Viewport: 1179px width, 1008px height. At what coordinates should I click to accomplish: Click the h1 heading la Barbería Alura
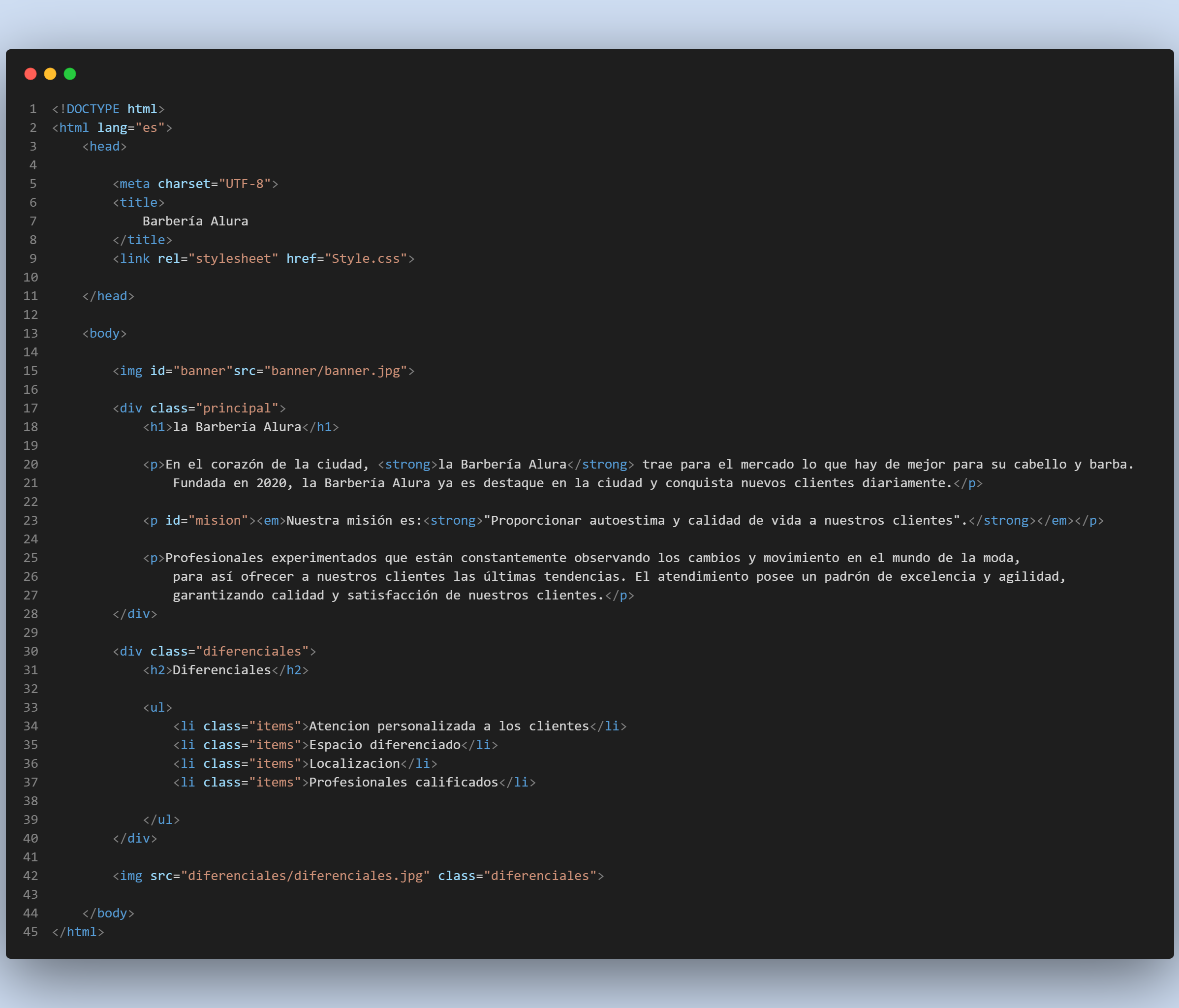pyautogui.click(x=241, y=427)
